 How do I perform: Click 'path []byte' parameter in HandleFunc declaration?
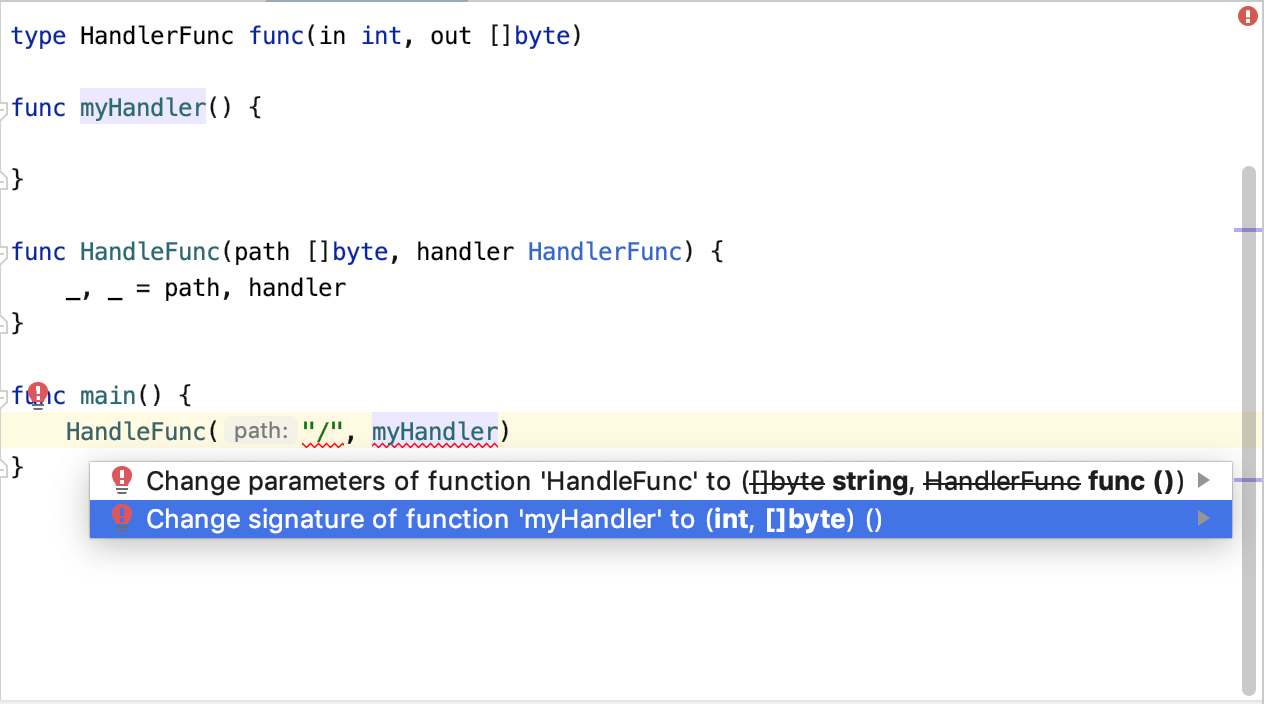310,252
